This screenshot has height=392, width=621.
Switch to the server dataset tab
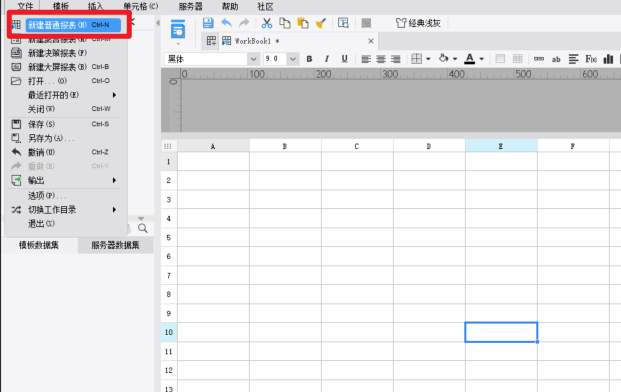(115, 245)
